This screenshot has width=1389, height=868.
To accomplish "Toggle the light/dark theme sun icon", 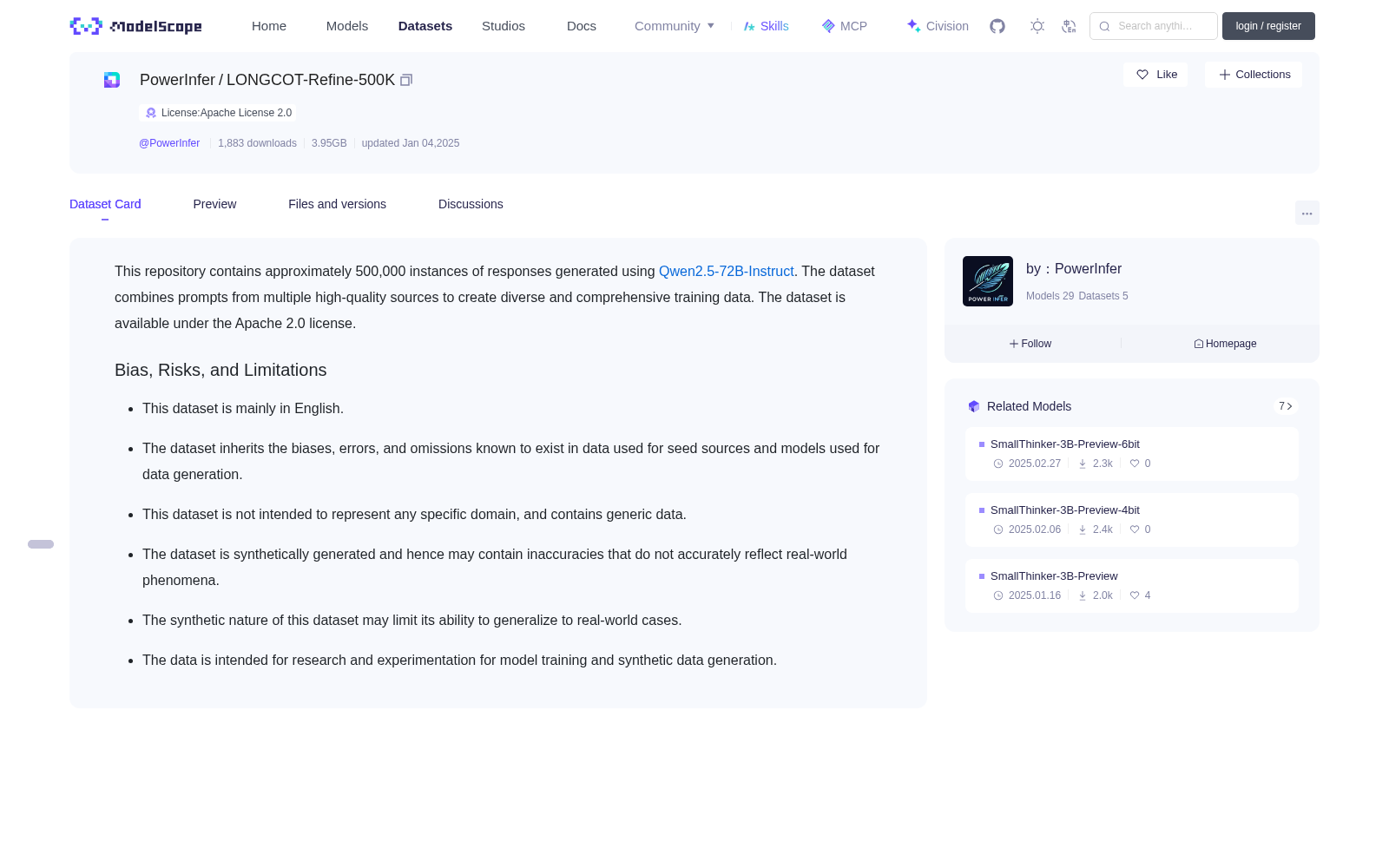I will click(1037, 26).
